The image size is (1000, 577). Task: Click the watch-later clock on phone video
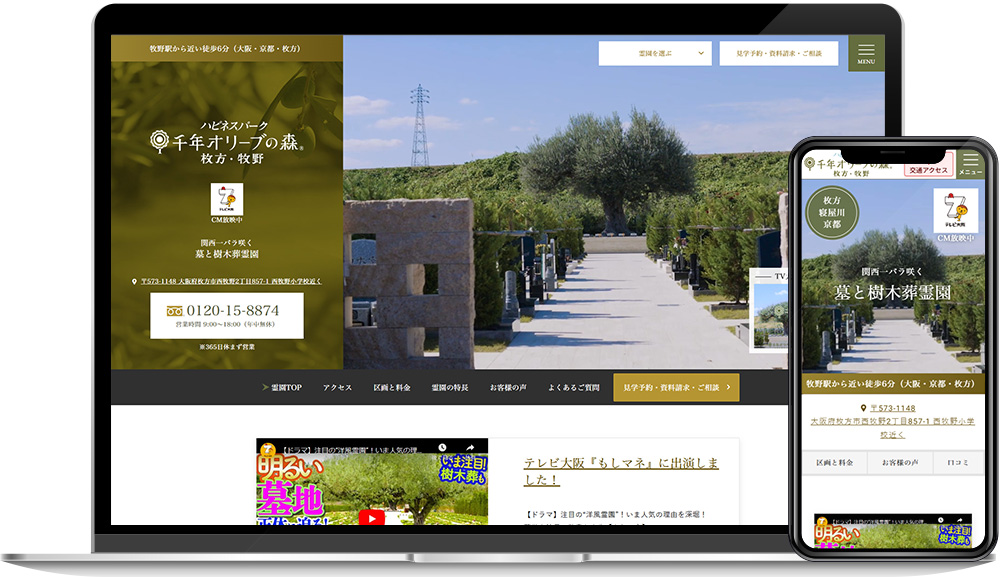click(x=941, y=520)
